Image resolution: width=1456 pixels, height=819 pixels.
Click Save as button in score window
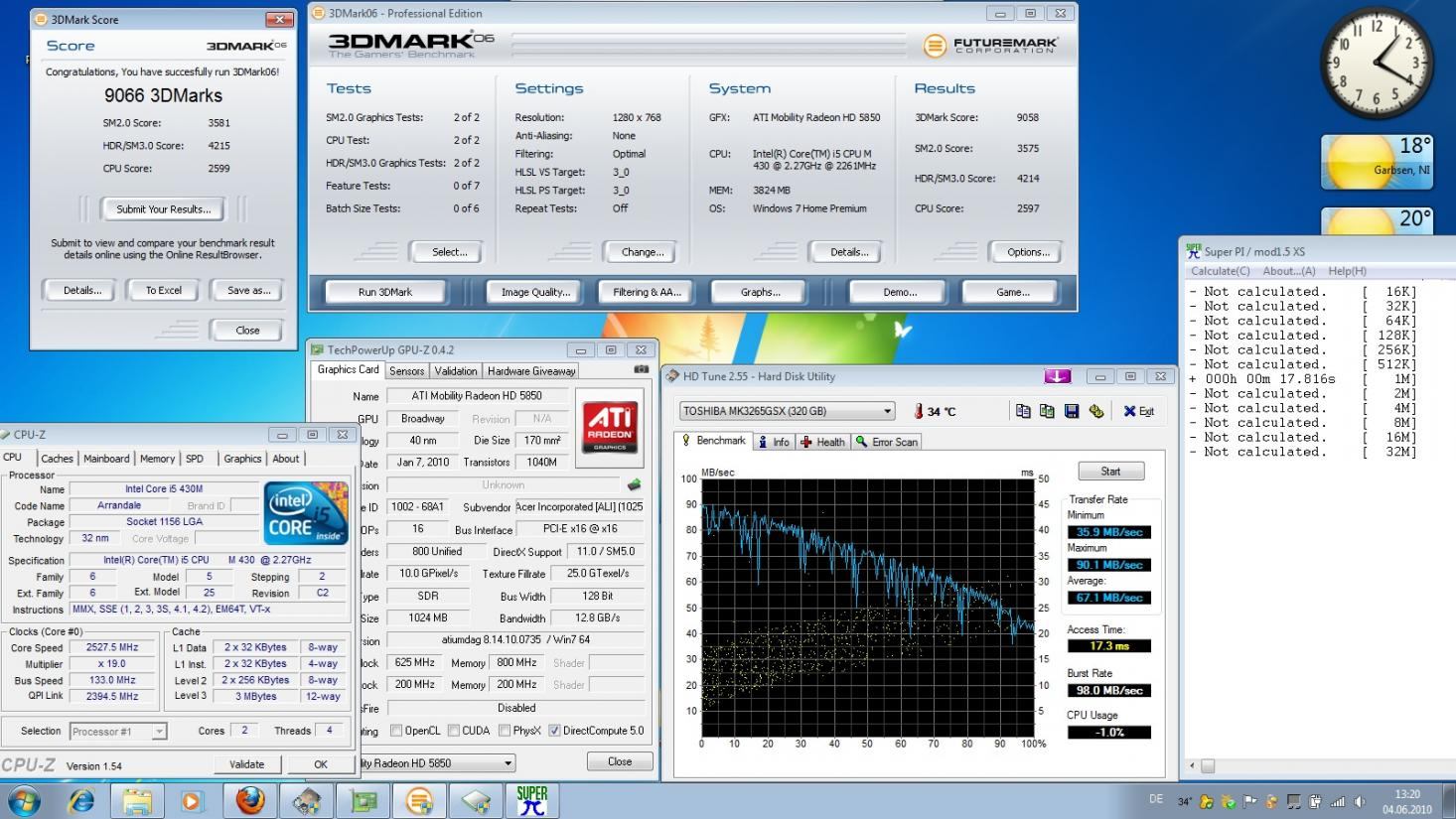click(248, 291)
